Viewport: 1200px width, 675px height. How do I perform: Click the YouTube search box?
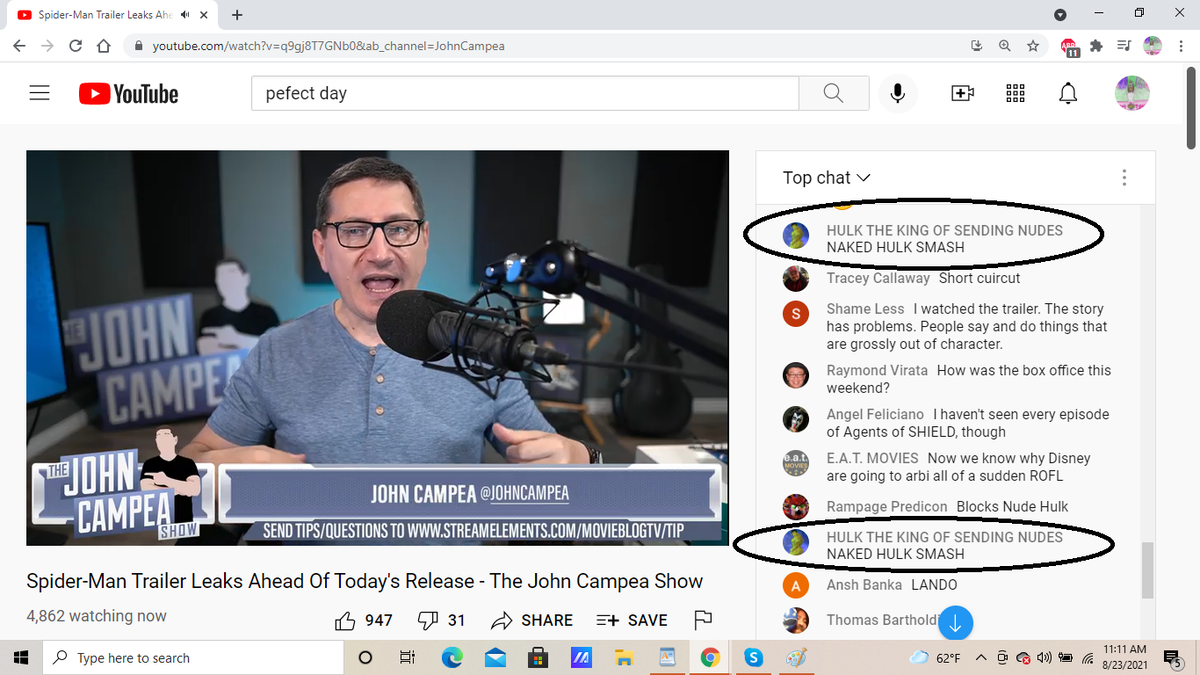pyautogui.click(x=525, y=93)
